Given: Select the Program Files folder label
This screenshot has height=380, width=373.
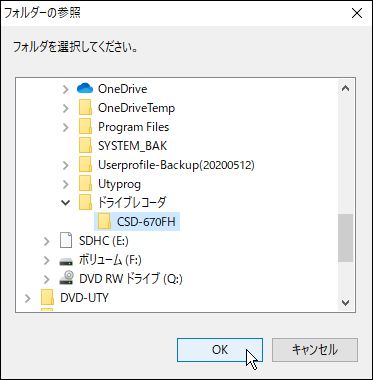Looking at the screenshot, I should tap(133, 127).
